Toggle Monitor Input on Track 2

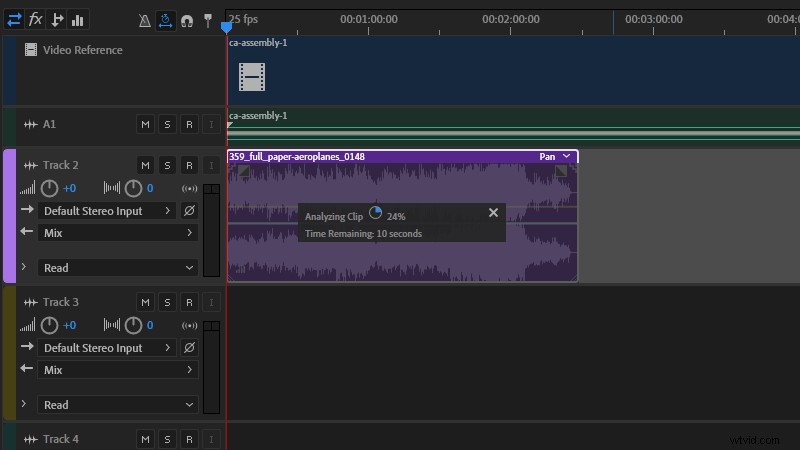pyautogui.click(x=211, y=165)
